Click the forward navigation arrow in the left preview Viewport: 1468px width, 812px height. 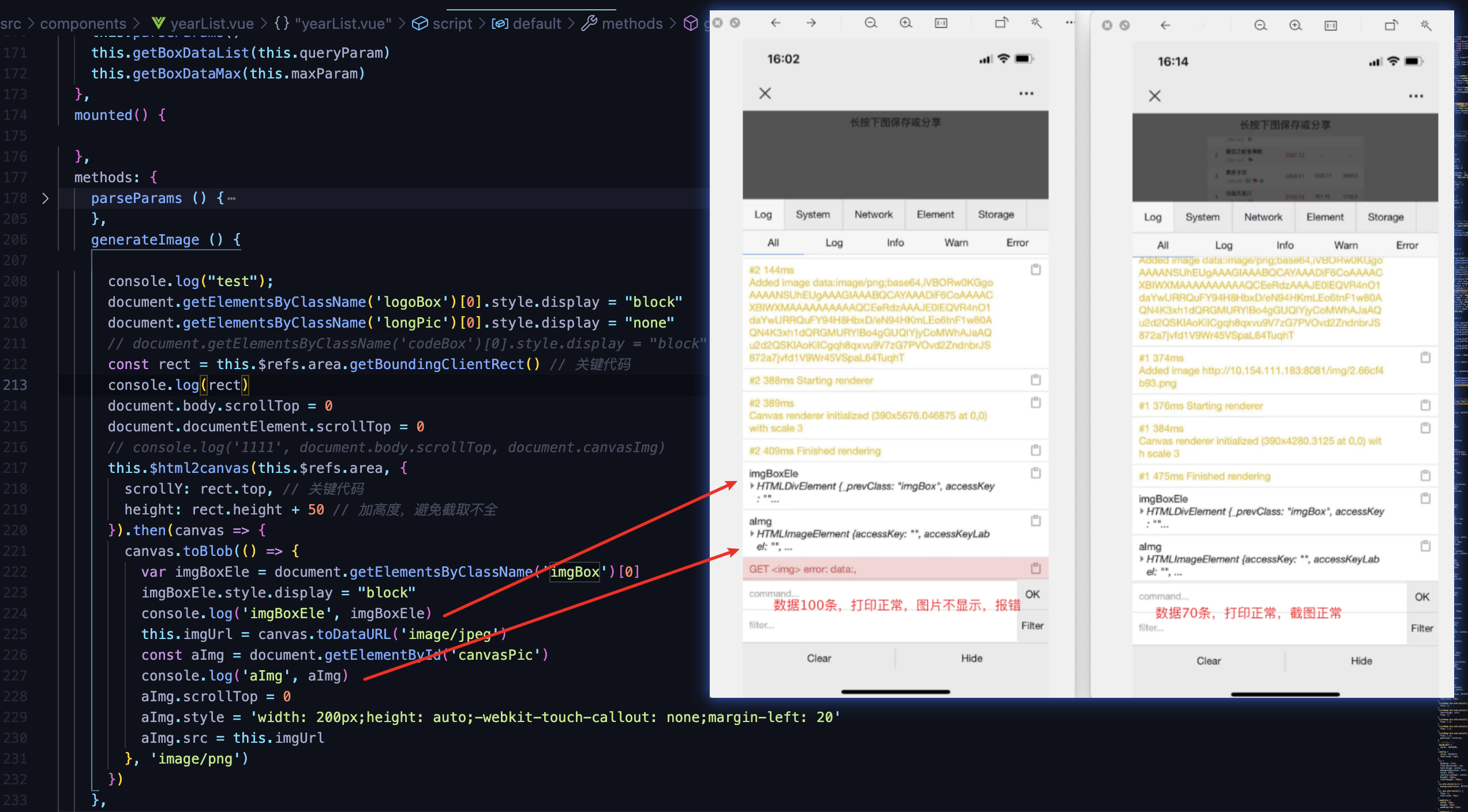(x=811, y=23)
